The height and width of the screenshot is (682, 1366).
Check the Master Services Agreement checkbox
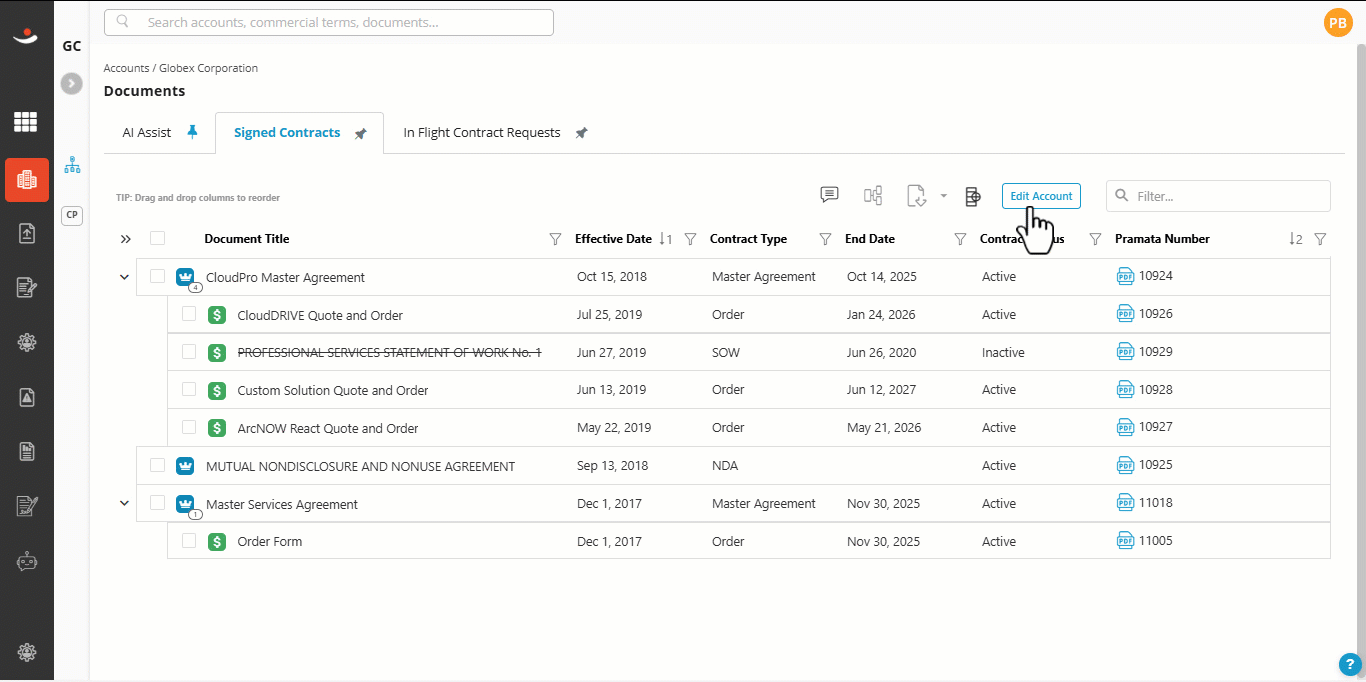pos(157,502)
